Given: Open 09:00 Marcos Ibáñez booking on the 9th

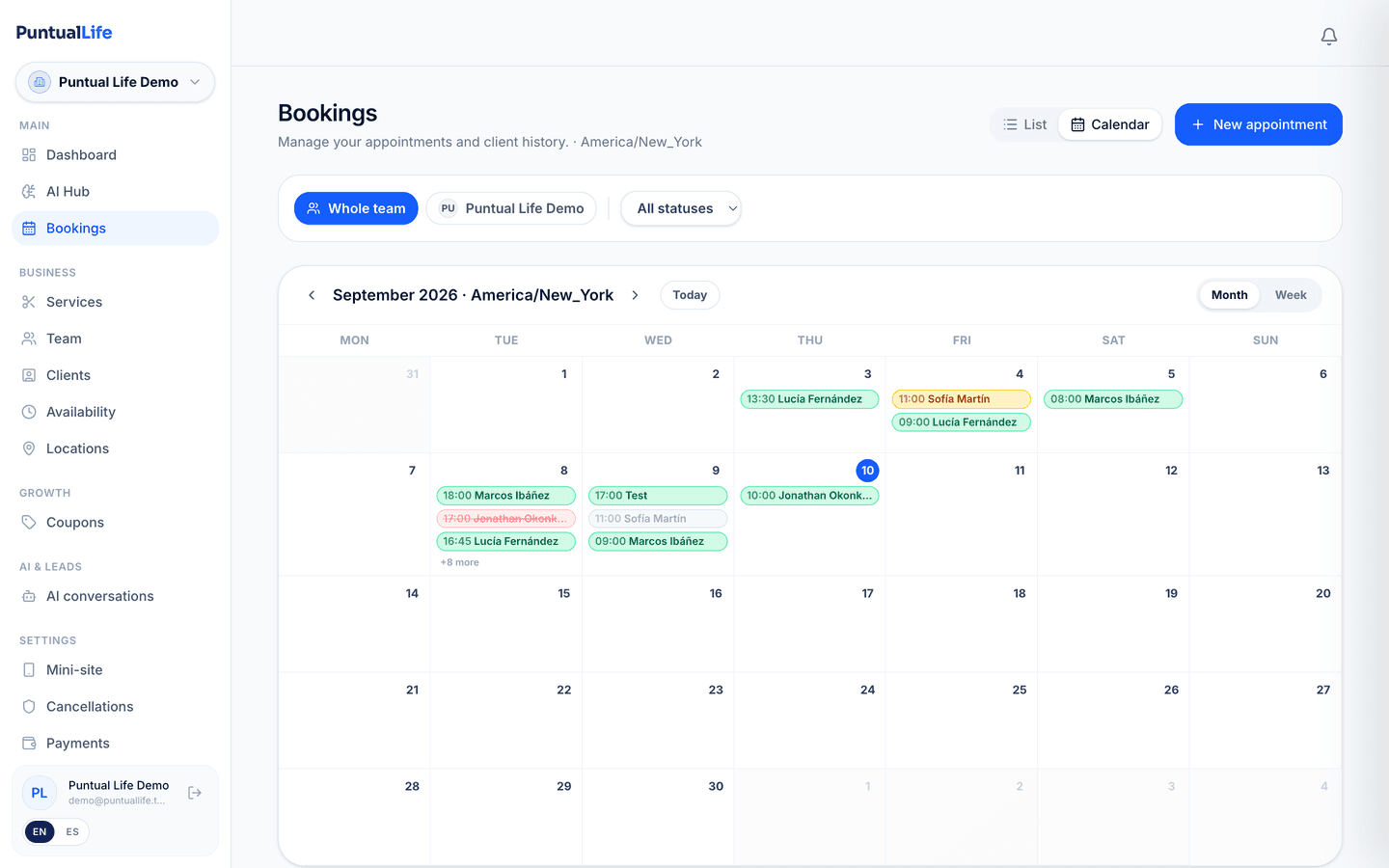Looking at the screenshot, I should (x=658, y=542).
